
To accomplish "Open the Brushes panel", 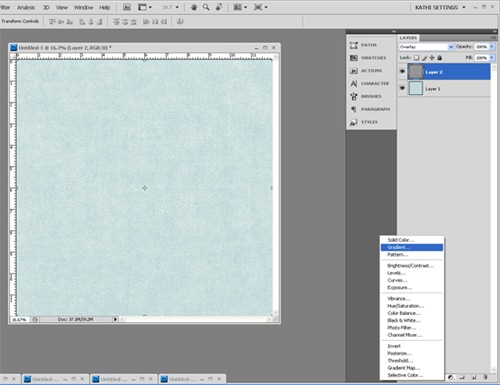I will (x=371, y=96).
